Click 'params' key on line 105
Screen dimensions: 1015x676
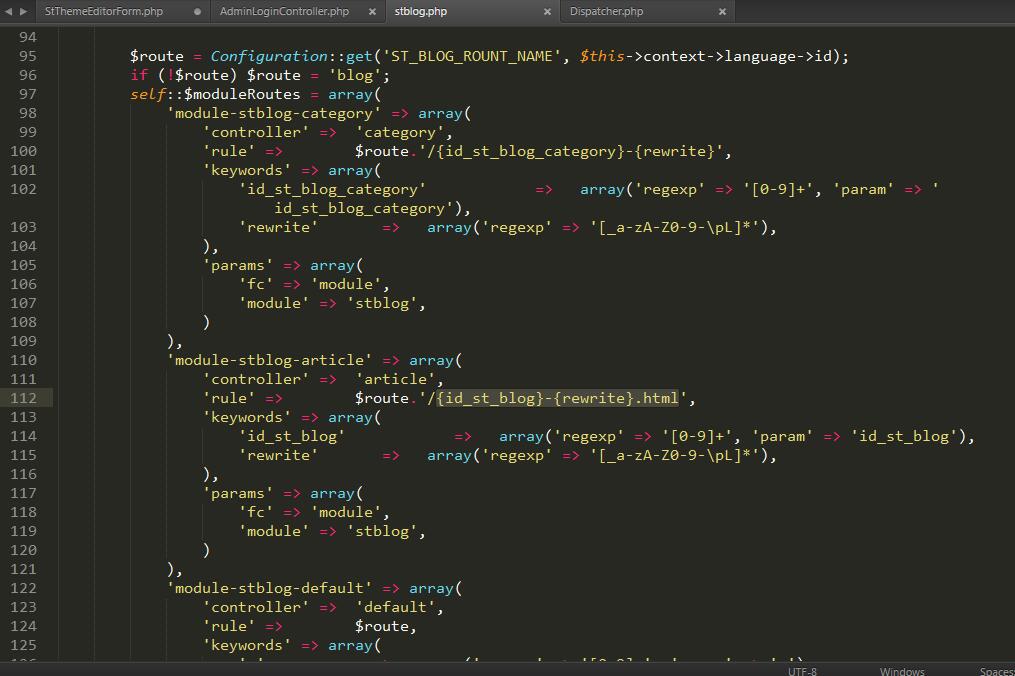coord(238,265)
